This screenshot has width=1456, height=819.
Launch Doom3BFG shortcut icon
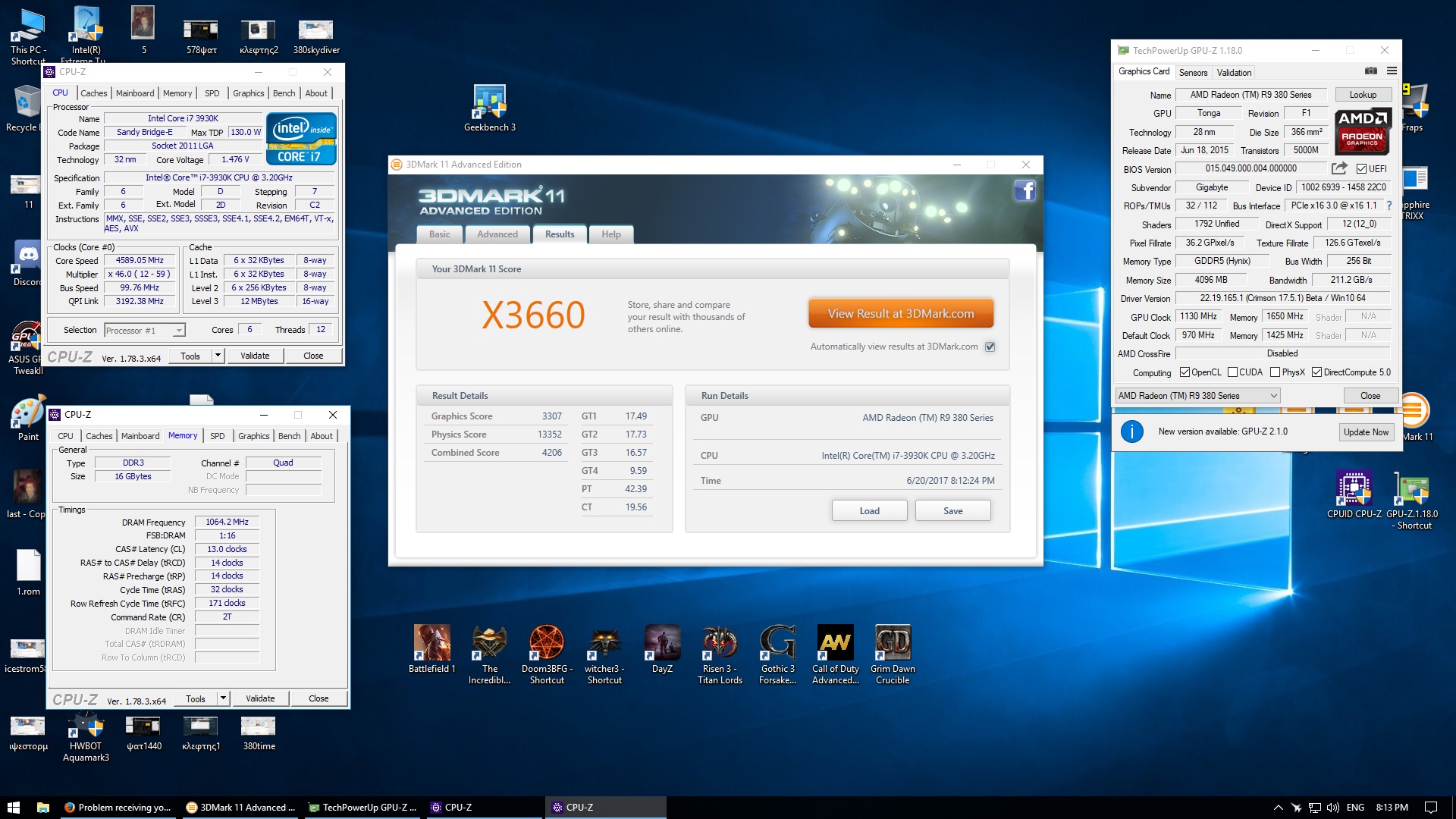coord(547,654)
